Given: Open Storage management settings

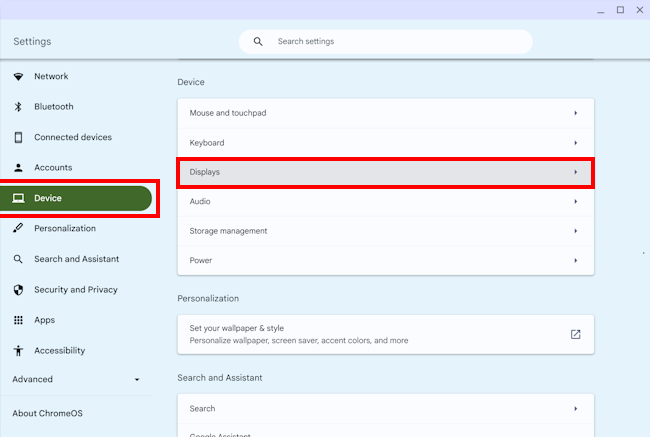Looking at the screenshot, I should coord(385,231).
